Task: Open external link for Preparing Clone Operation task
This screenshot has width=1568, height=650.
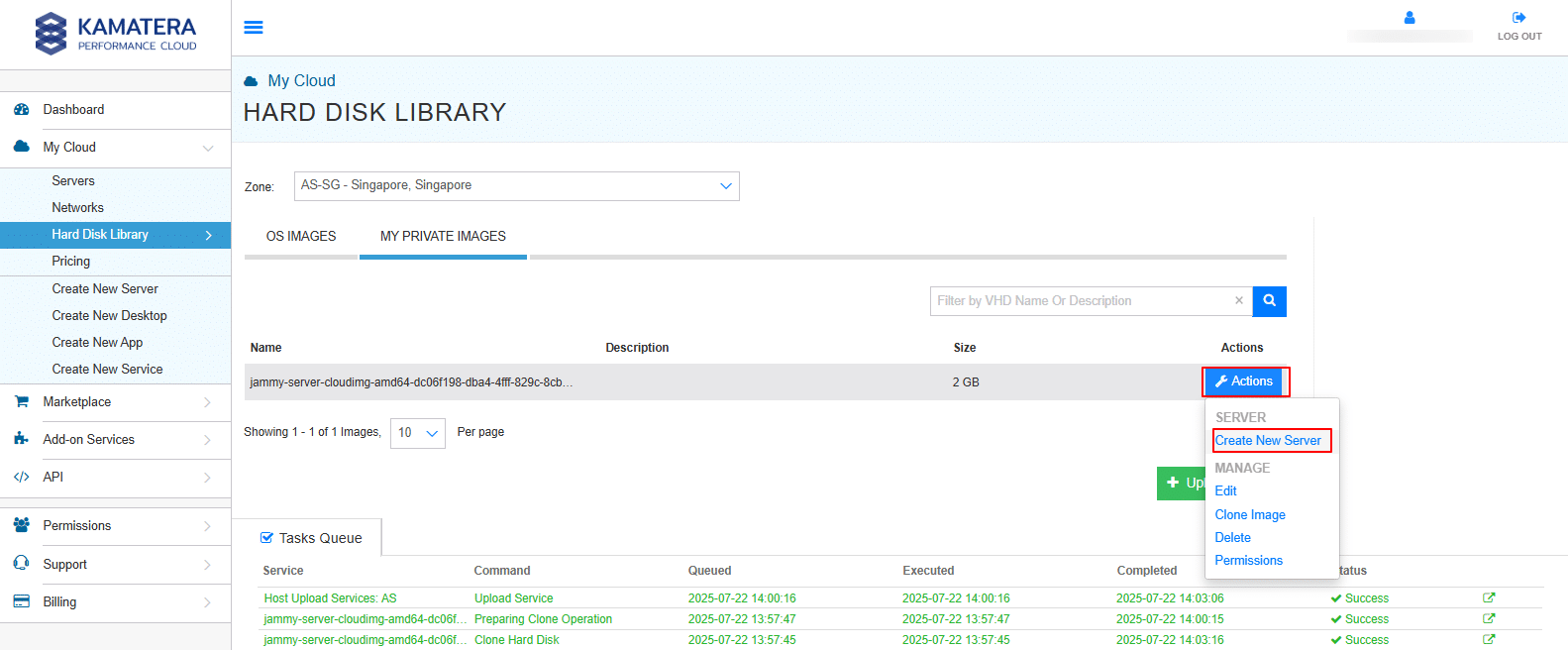Action: click(x=1489, y=618)
